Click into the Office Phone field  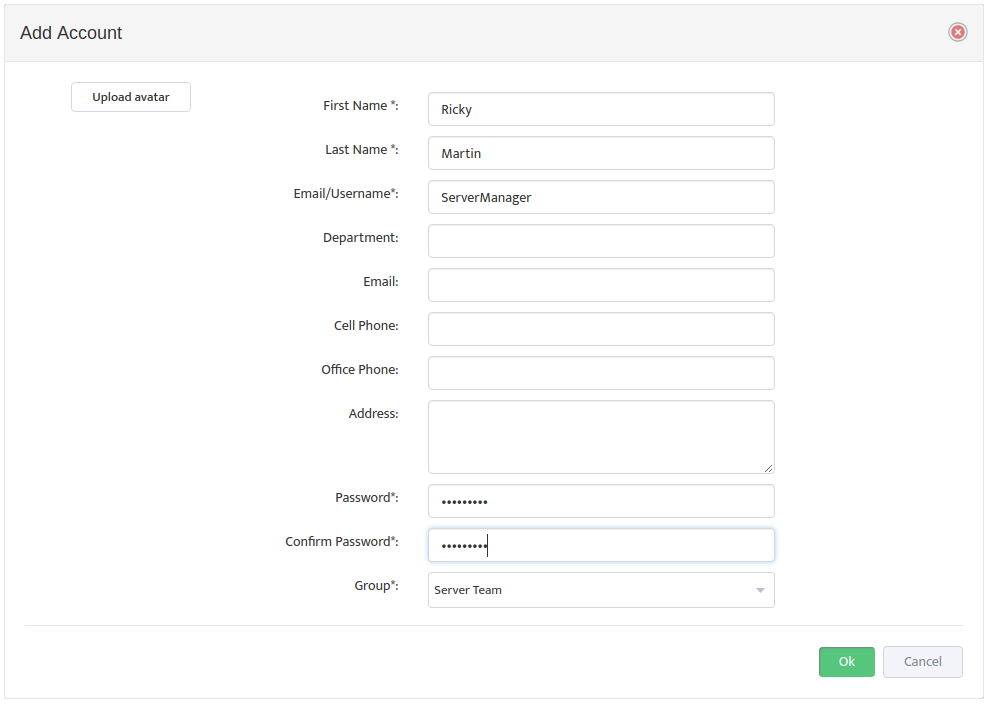(x=601, y=373)
